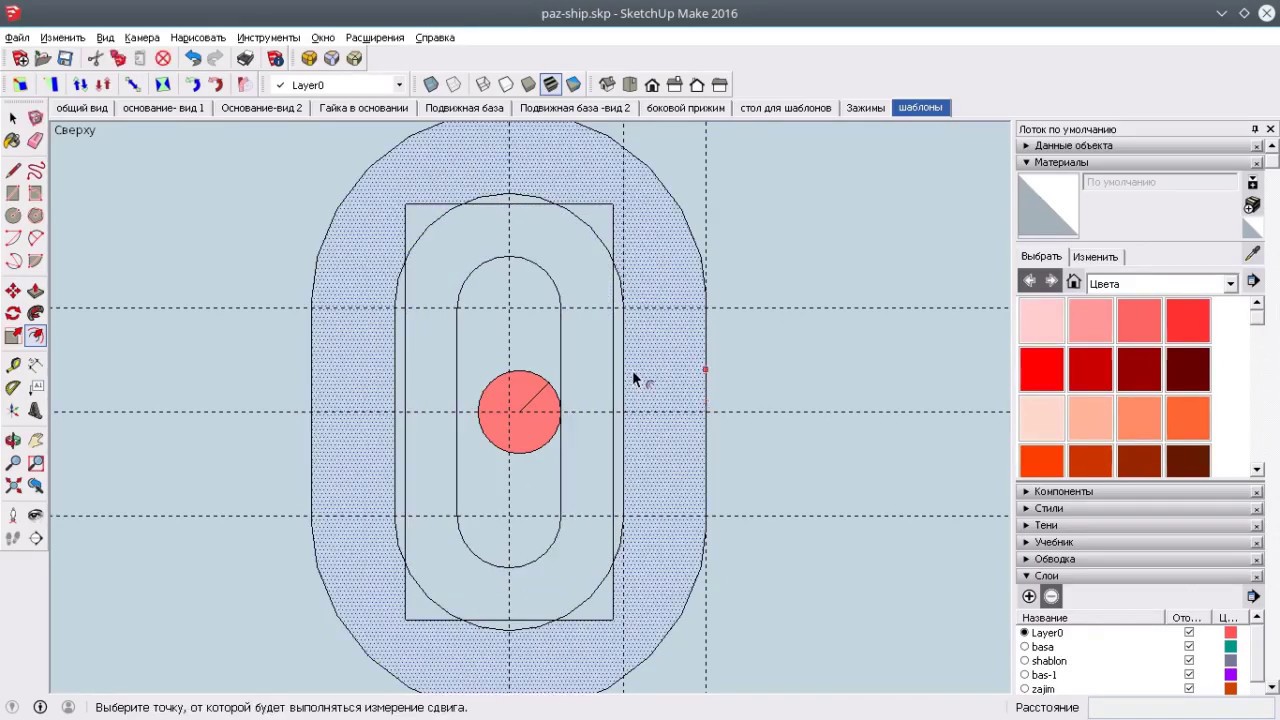
Task: Make zajim the active layer
Action: click(1024, 689)
